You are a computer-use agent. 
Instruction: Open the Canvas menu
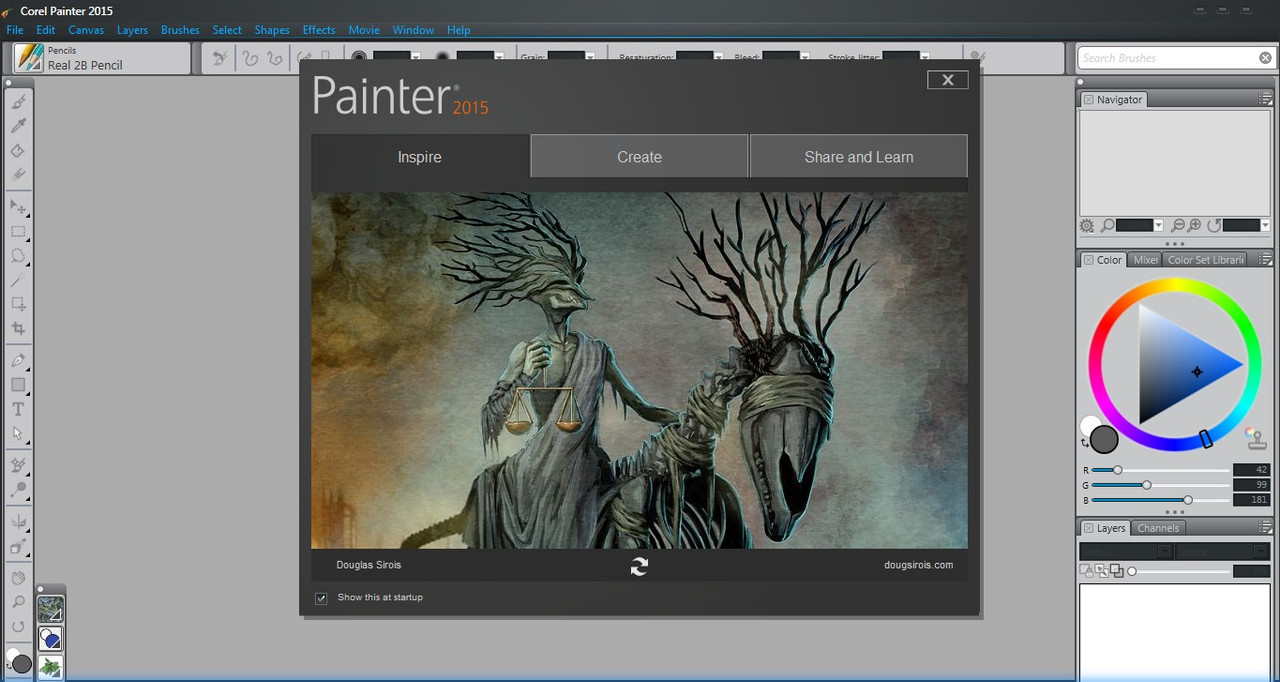pos(86,30)
